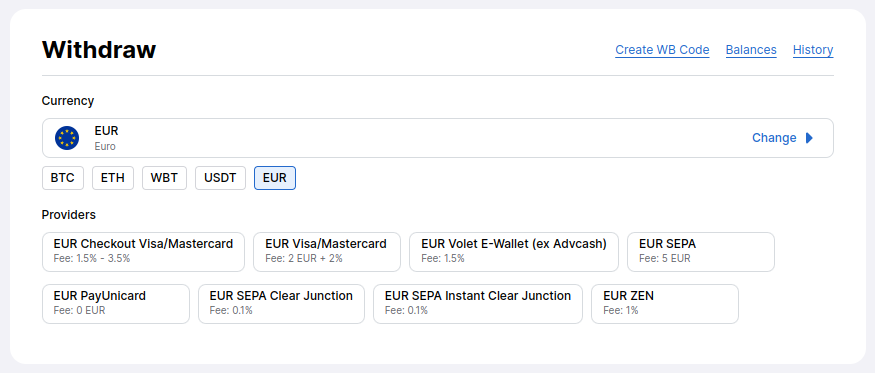
Task: Choose EUR PayUnicard provider
Action: point(116,304)
